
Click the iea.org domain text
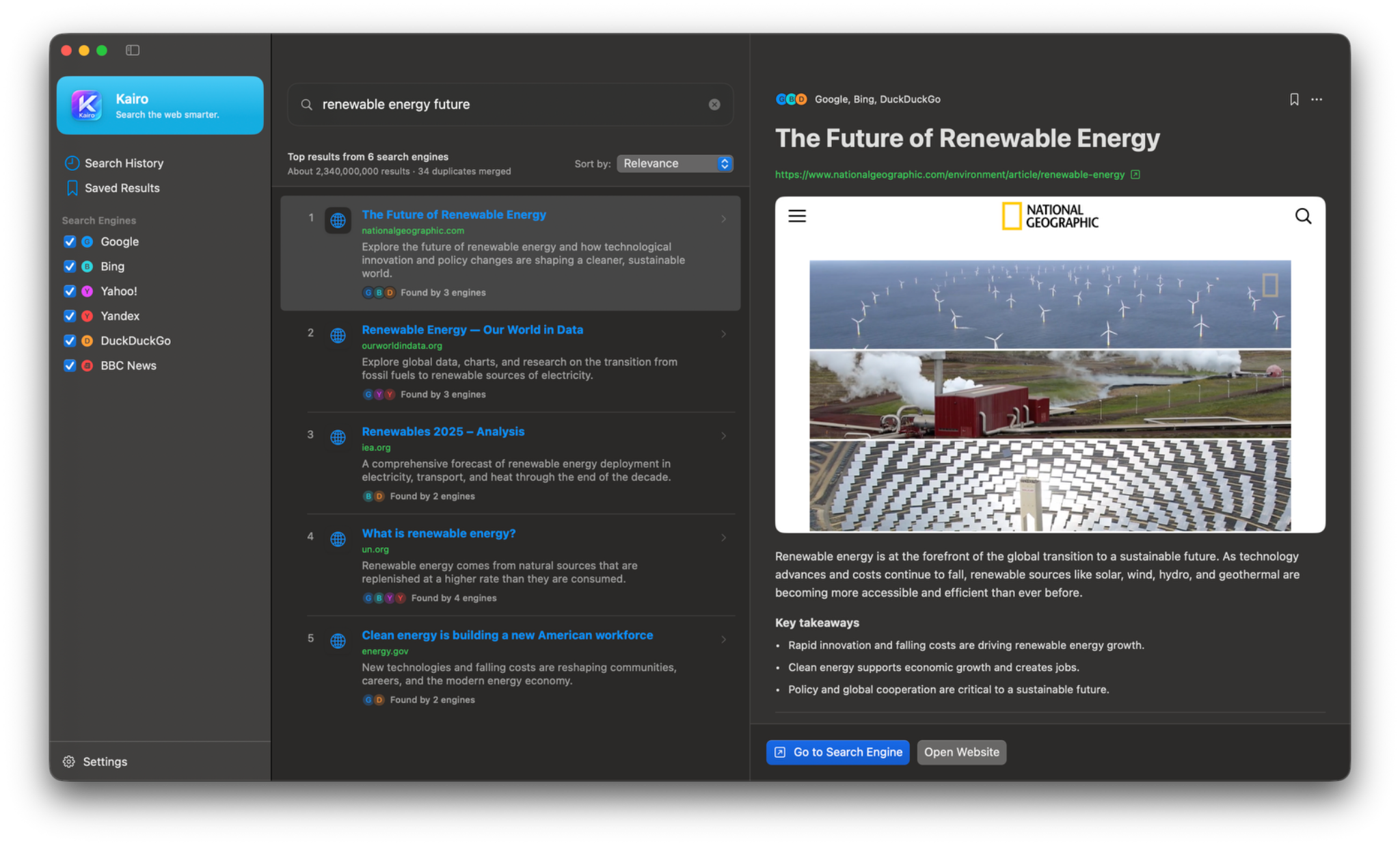[x=376, y=448]
